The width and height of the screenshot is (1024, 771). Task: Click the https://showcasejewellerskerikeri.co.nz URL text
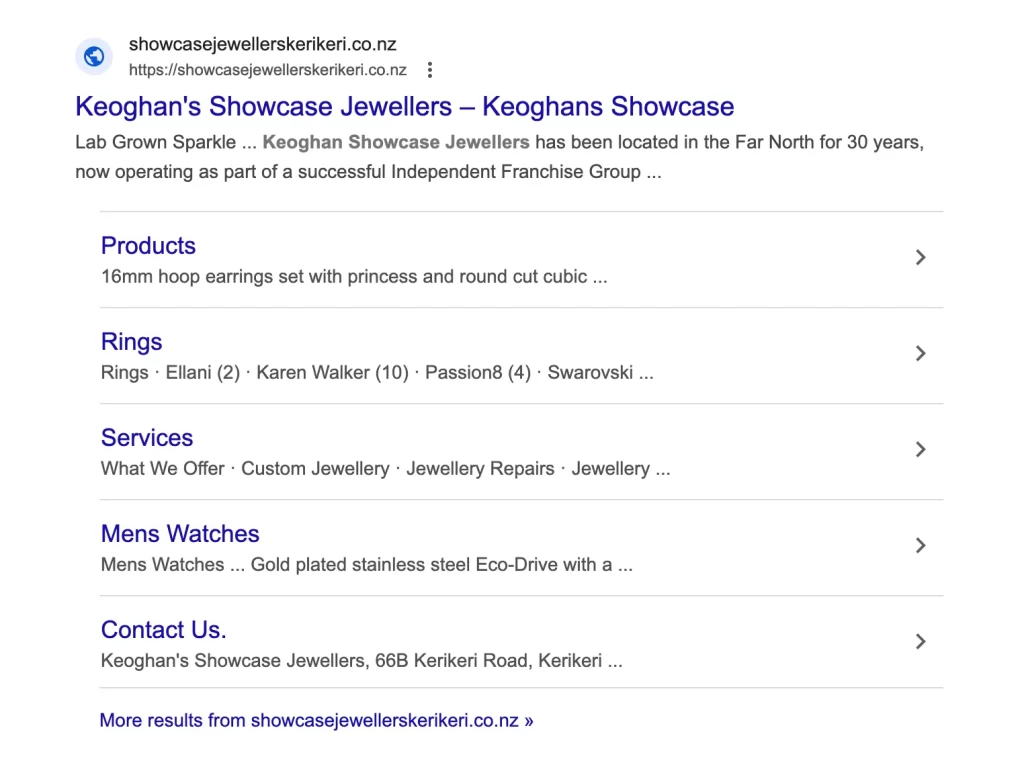[x=268, y=70]
